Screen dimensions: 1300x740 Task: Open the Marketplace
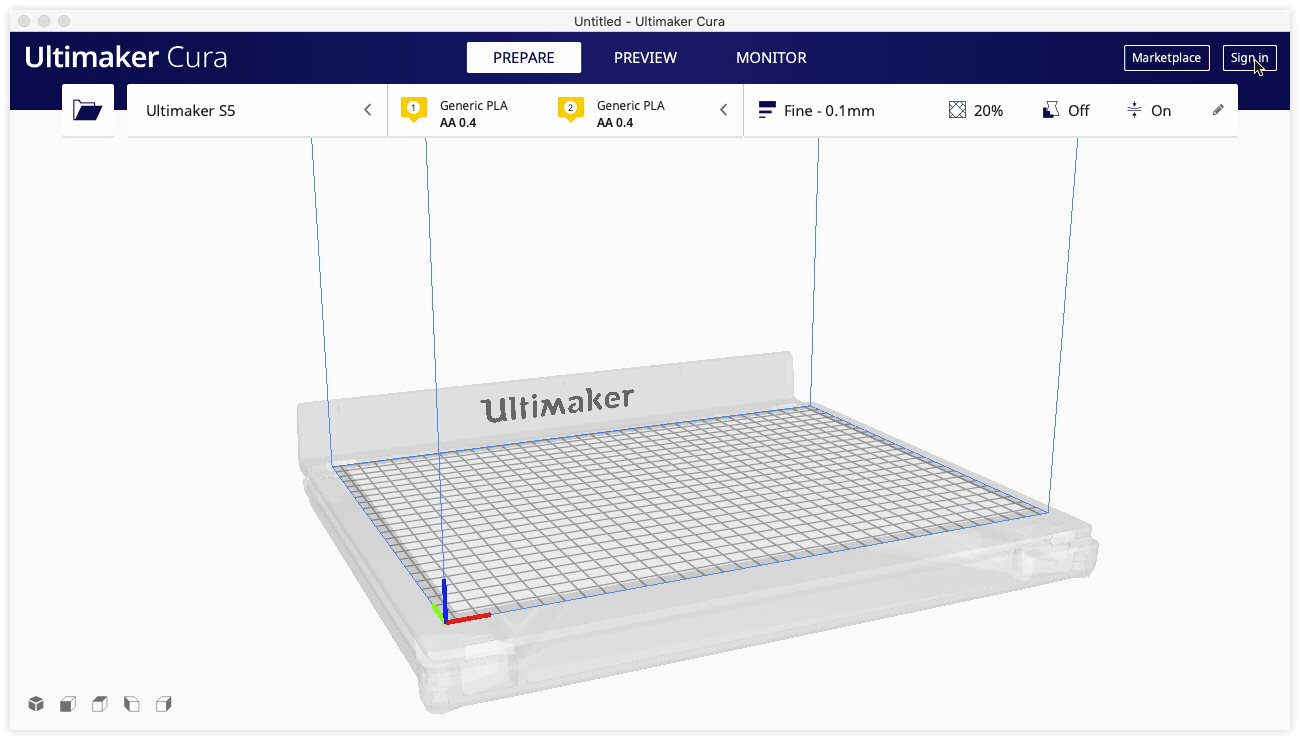1166,57
